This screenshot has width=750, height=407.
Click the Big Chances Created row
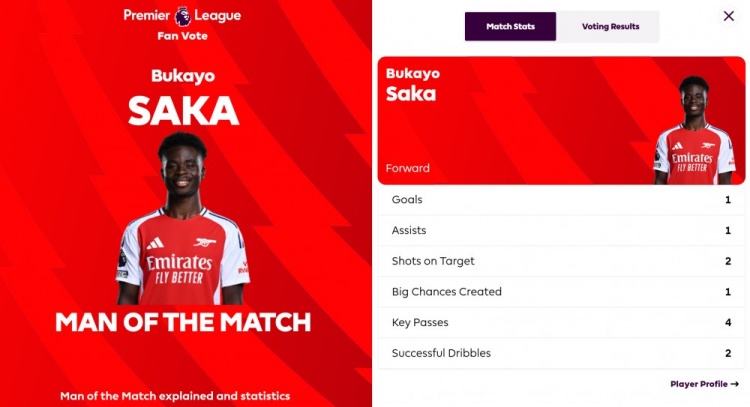pyautogui.click(x=561, y=292)
